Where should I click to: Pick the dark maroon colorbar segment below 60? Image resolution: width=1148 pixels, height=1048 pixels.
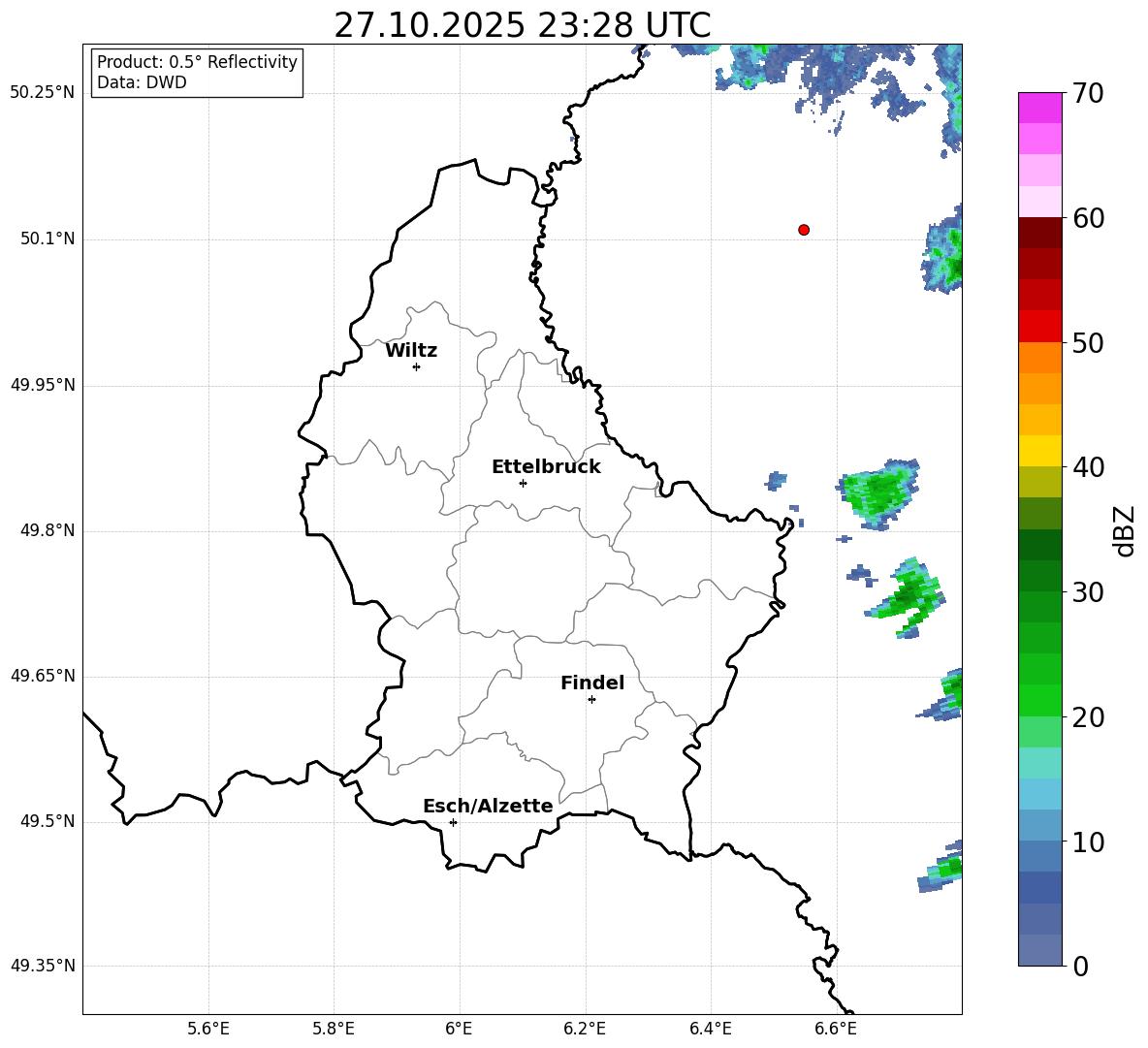coord(1040,233)
